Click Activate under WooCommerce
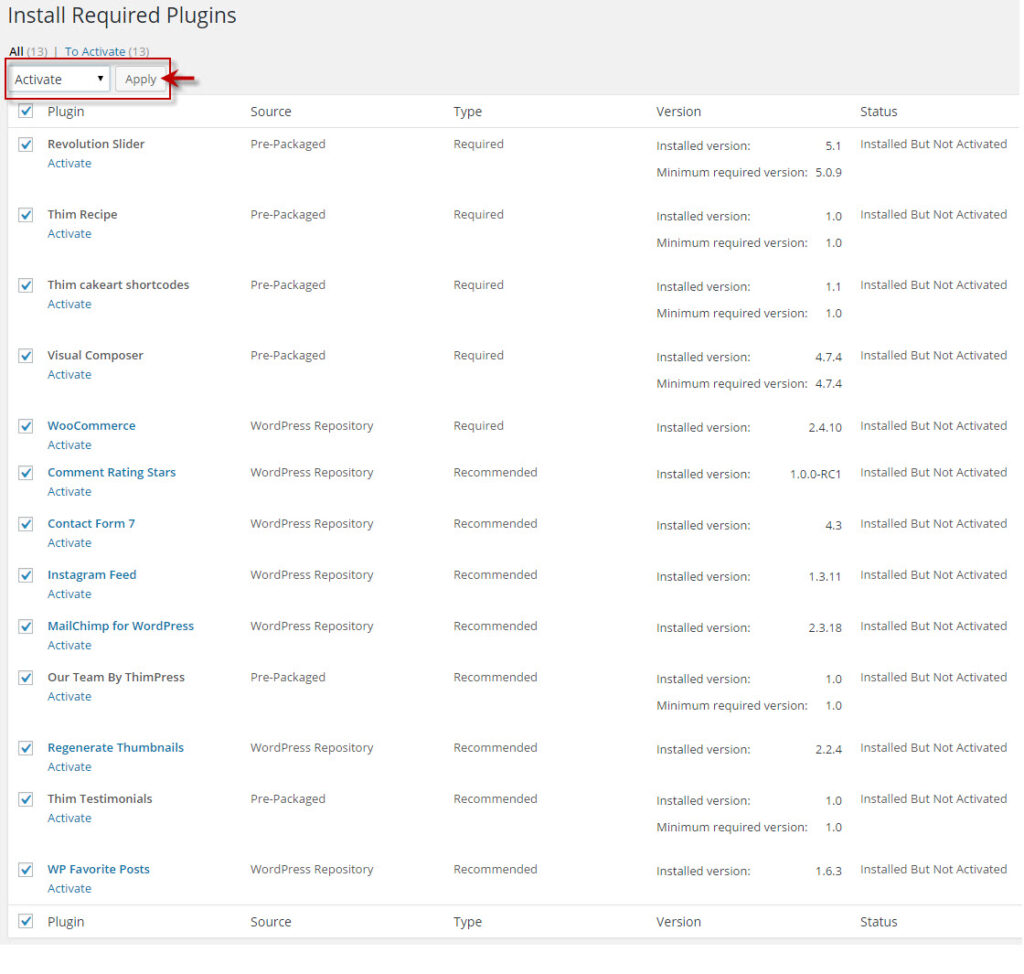This screenshot has height=974, width=1024. click(69, 445)
